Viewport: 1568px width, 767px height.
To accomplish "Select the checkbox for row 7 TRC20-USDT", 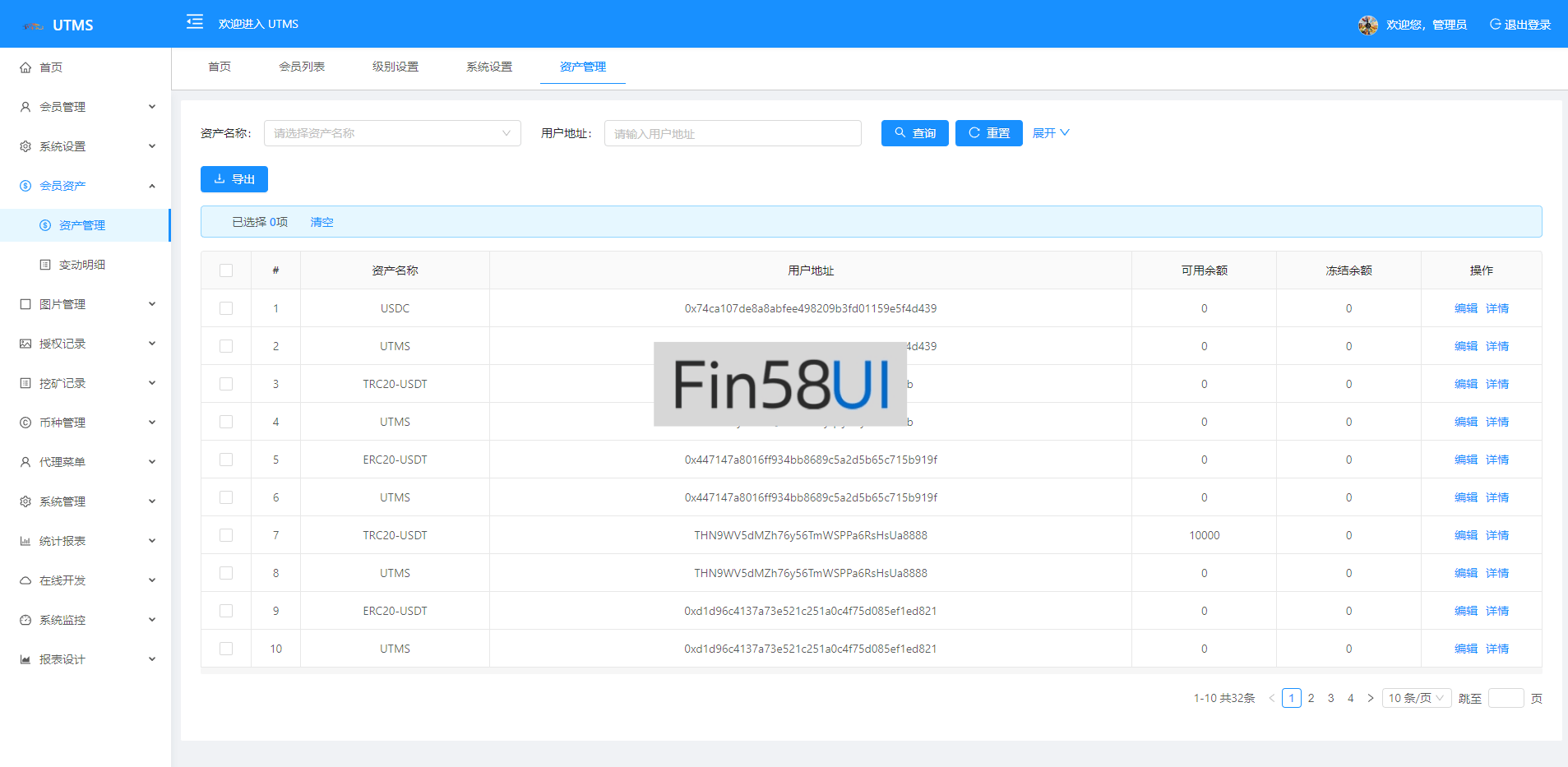I will coord(226,535).
